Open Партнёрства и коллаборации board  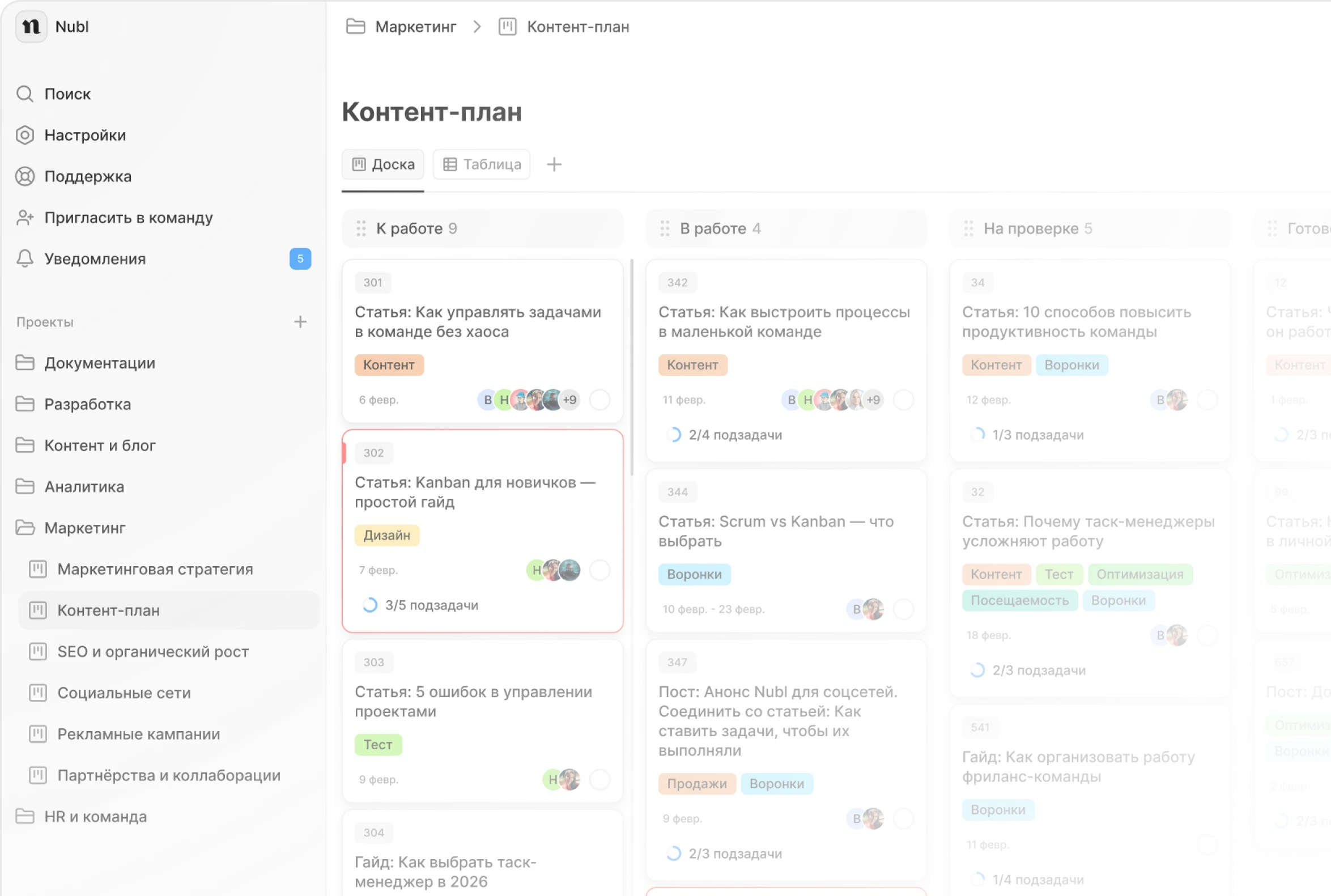point(168,775)
